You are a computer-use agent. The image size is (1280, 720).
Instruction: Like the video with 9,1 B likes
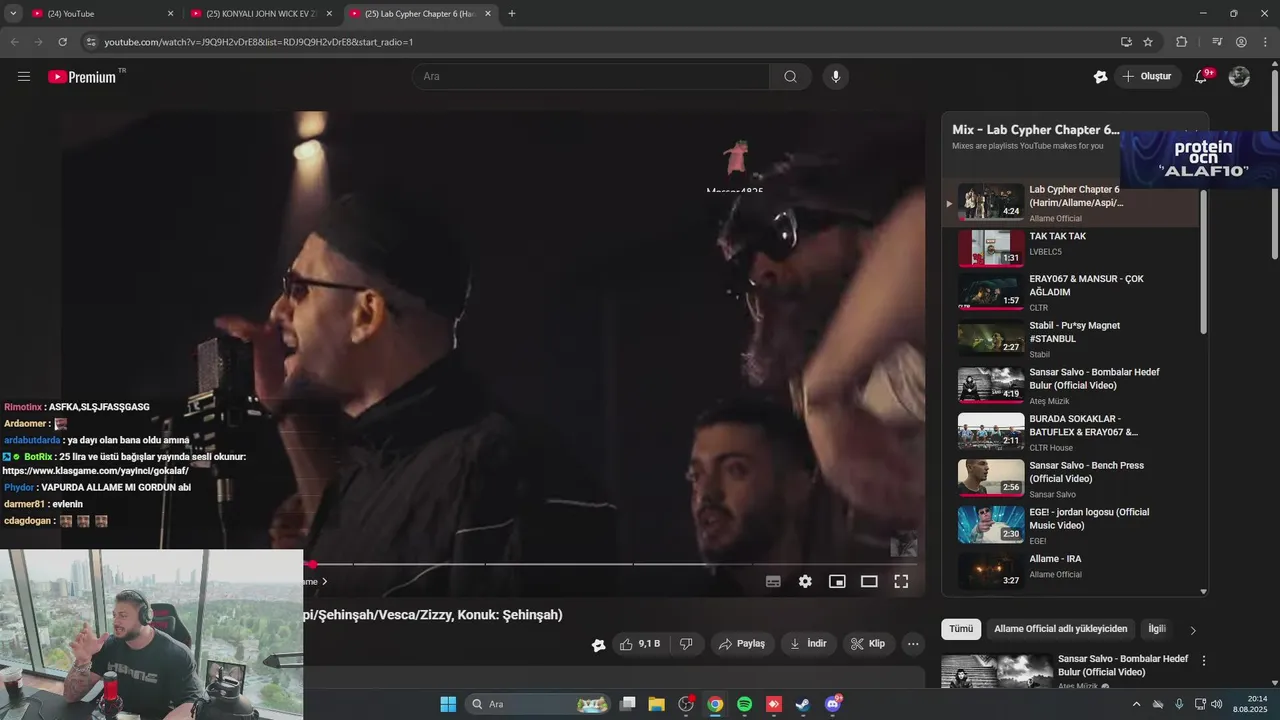(x=640, y=644)
